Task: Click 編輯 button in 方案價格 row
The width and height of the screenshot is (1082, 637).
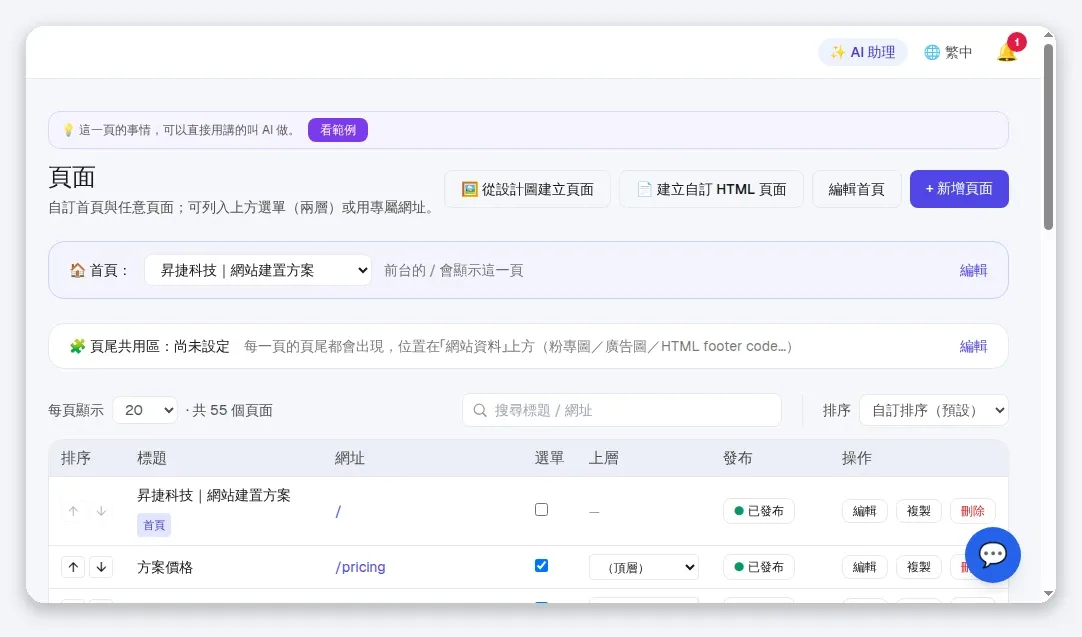Action: point(865,567)
